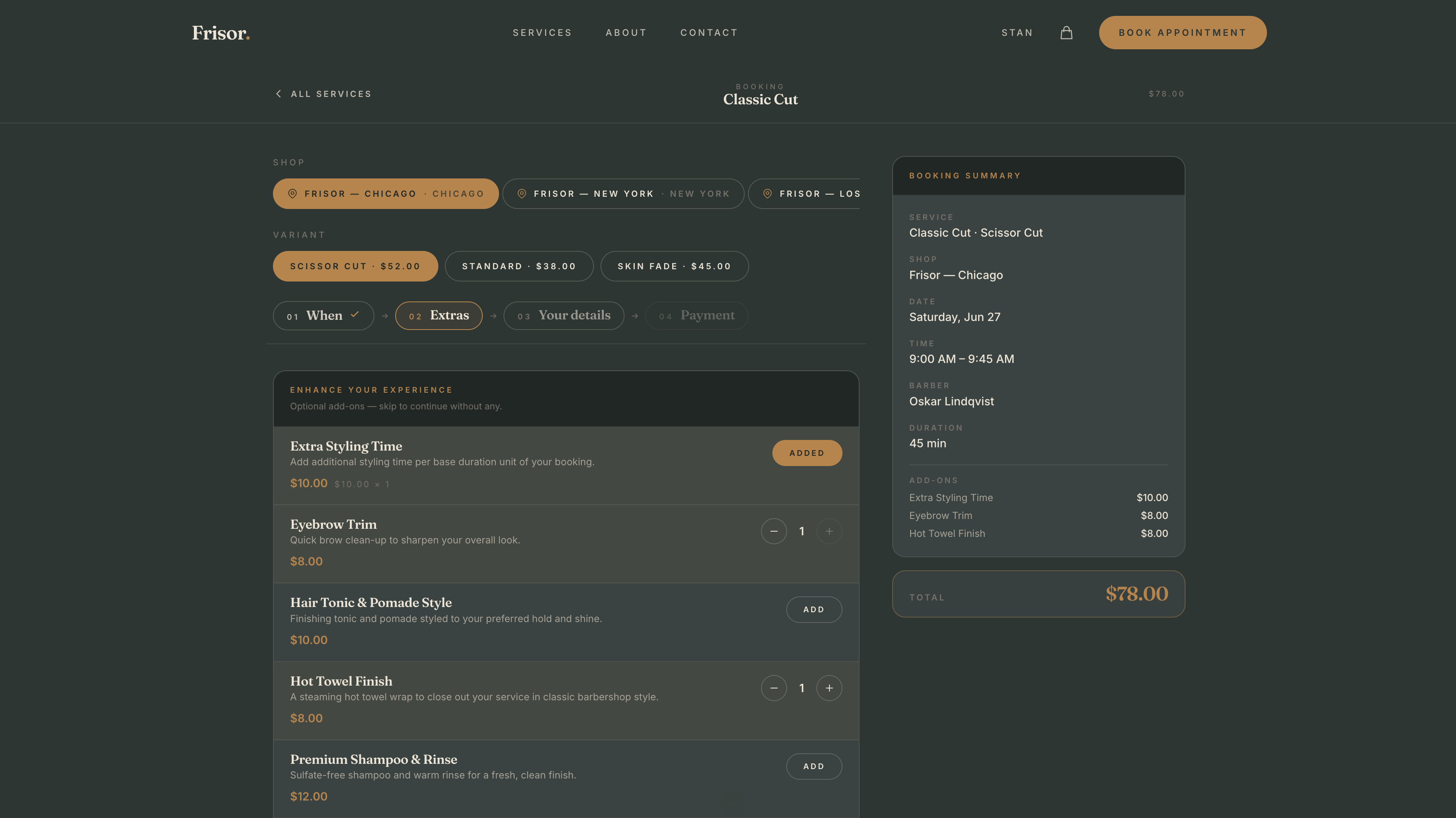The width and height of the screenshot is (1456, 818).
Task: Click the Premium Shampoo $12.00 price
Action: click(x=309, y=796)
